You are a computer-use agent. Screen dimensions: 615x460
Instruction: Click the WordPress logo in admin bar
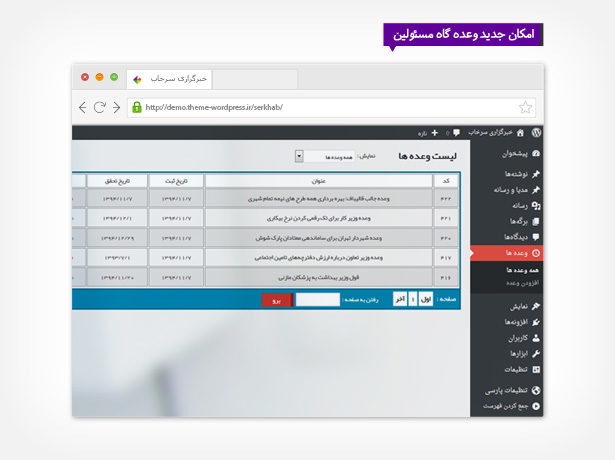pyautogui.click(x=536, y=132)
